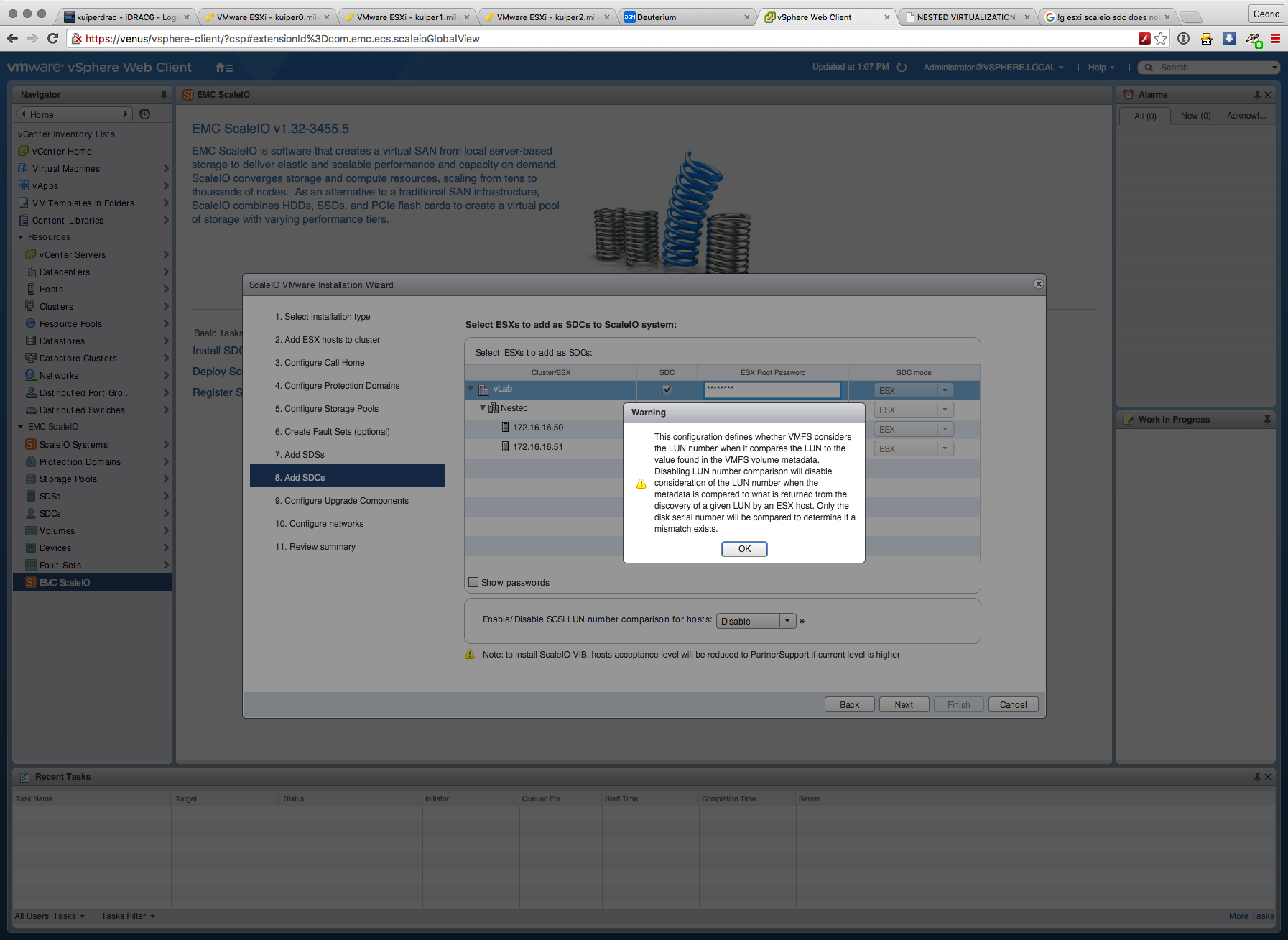The height and width of the screenshot is (940, 1288).
Task: Close the ScaleIO Installation Wizard dialog
Action: (1038, 284)
